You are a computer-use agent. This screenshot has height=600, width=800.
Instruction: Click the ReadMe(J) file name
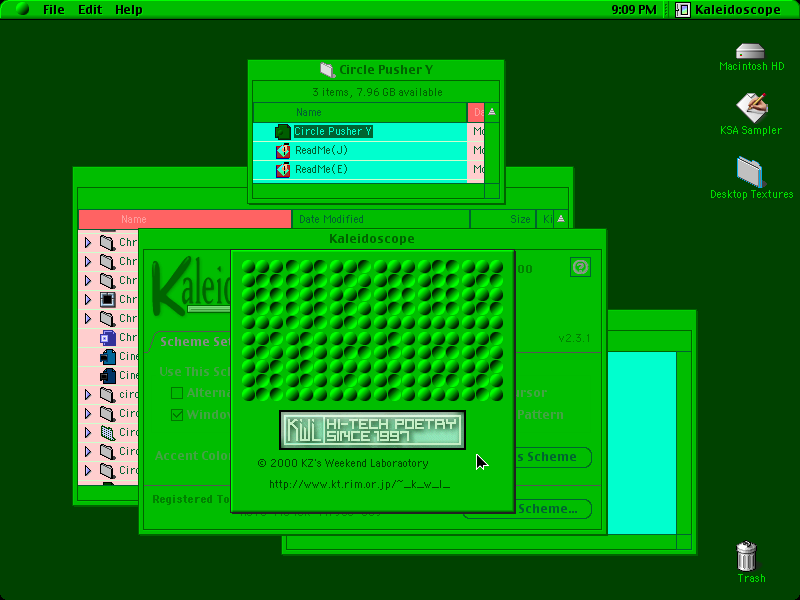(321, 151)
